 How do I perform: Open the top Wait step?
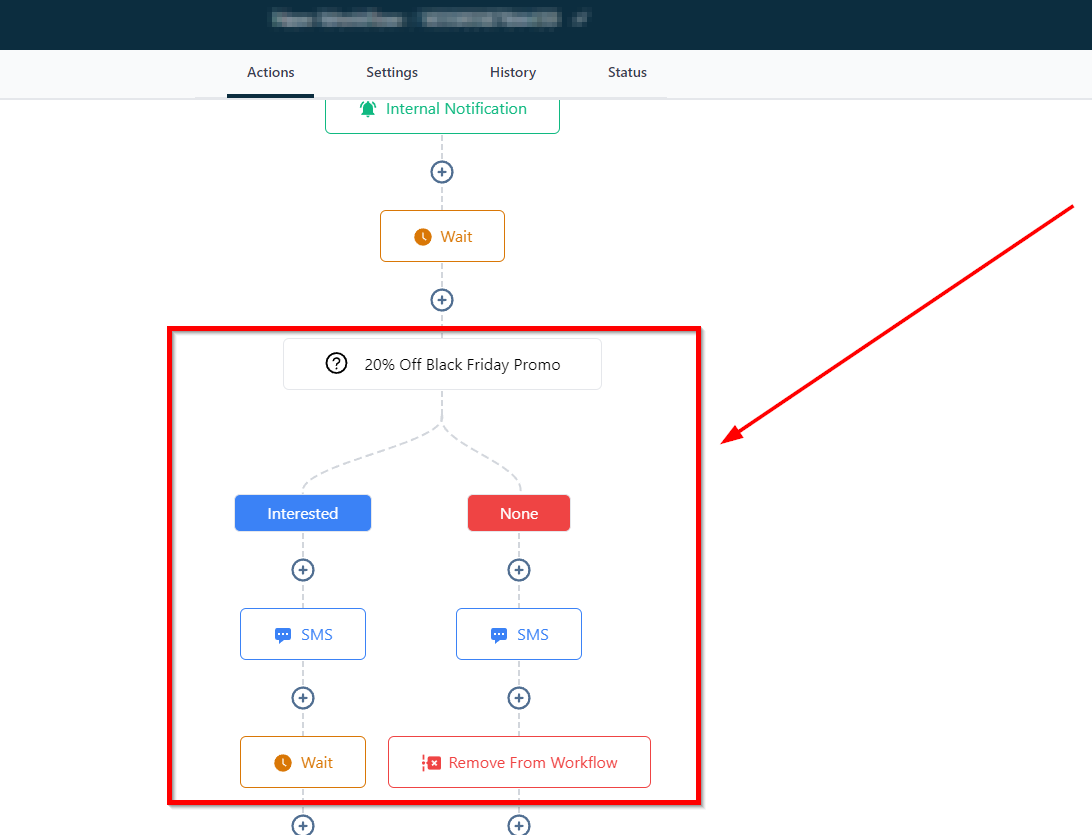tap(442, 236)
